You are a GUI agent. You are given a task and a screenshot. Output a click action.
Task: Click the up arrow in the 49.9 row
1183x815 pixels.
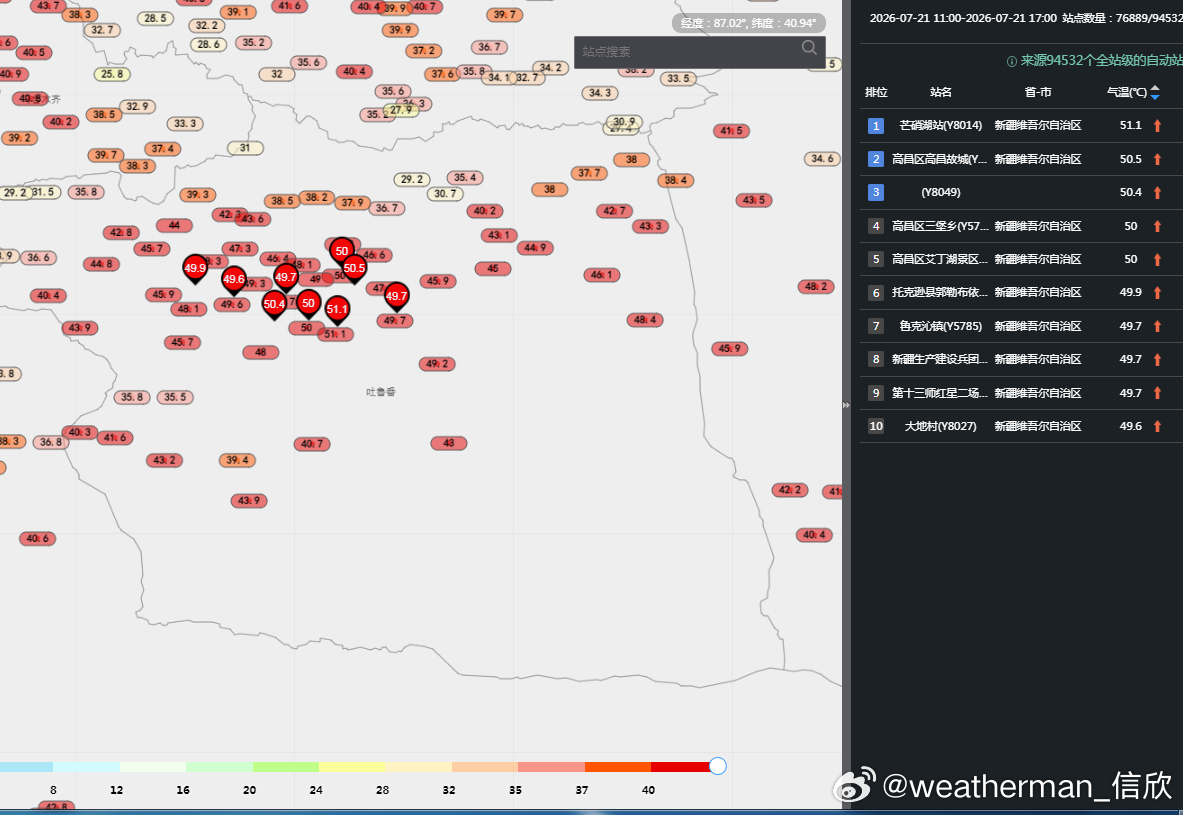(1157, 293)
